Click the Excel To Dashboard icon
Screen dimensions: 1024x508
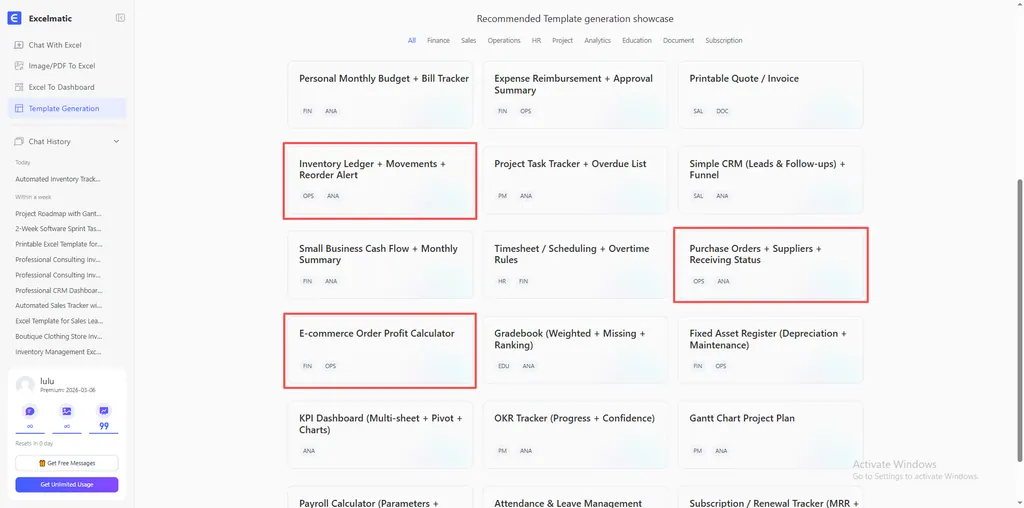19,87
